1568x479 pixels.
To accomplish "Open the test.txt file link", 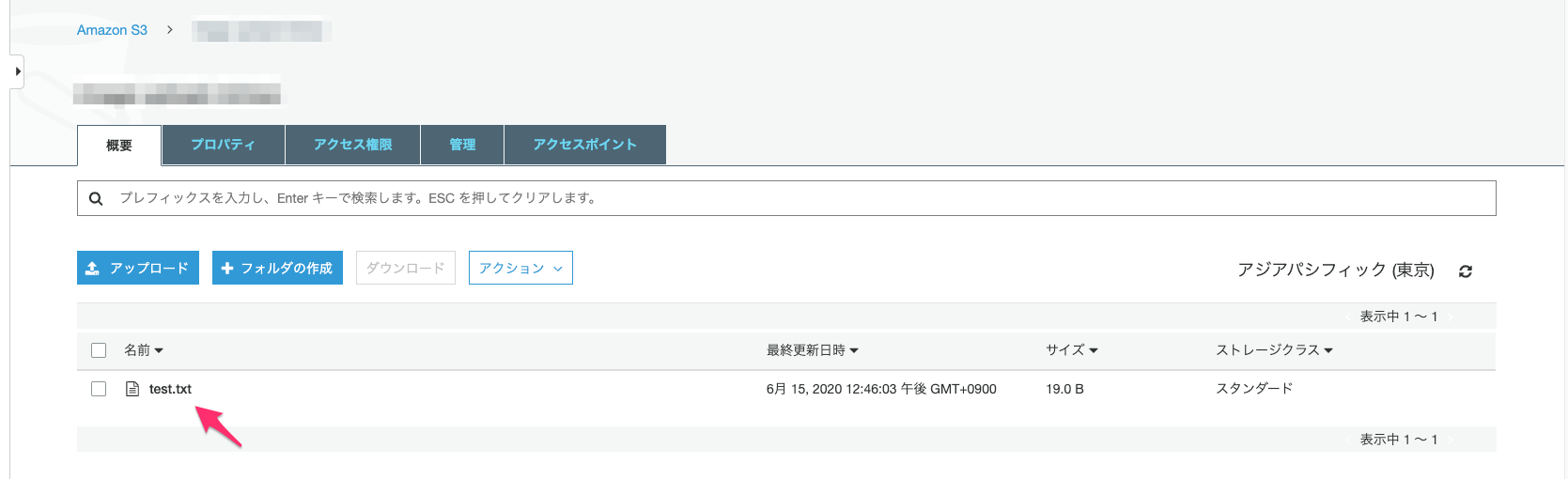I will point(170,389).
